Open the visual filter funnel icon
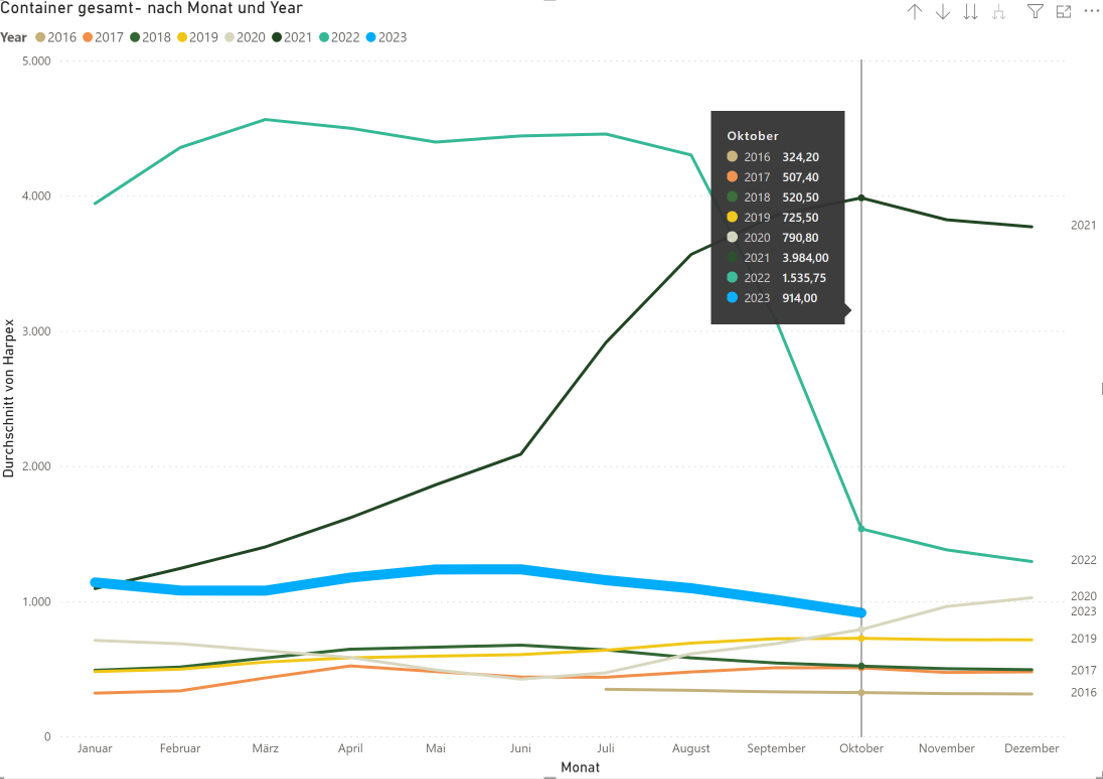This screenshot has height=779, width=1103. 1035,12
